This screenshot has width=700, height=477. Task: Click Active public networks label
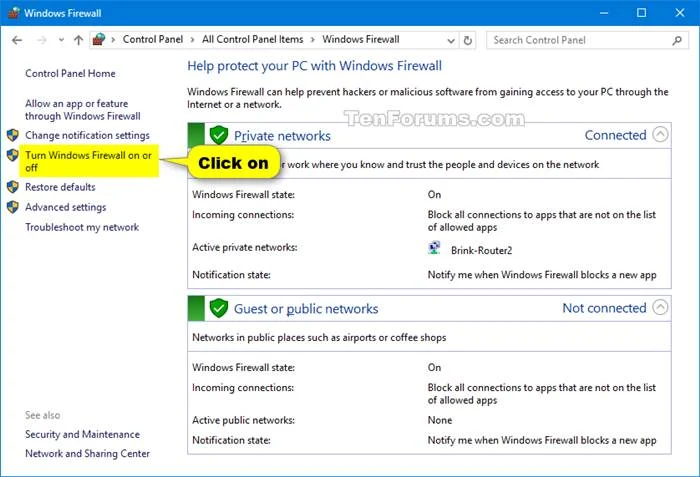pos(243,420)
